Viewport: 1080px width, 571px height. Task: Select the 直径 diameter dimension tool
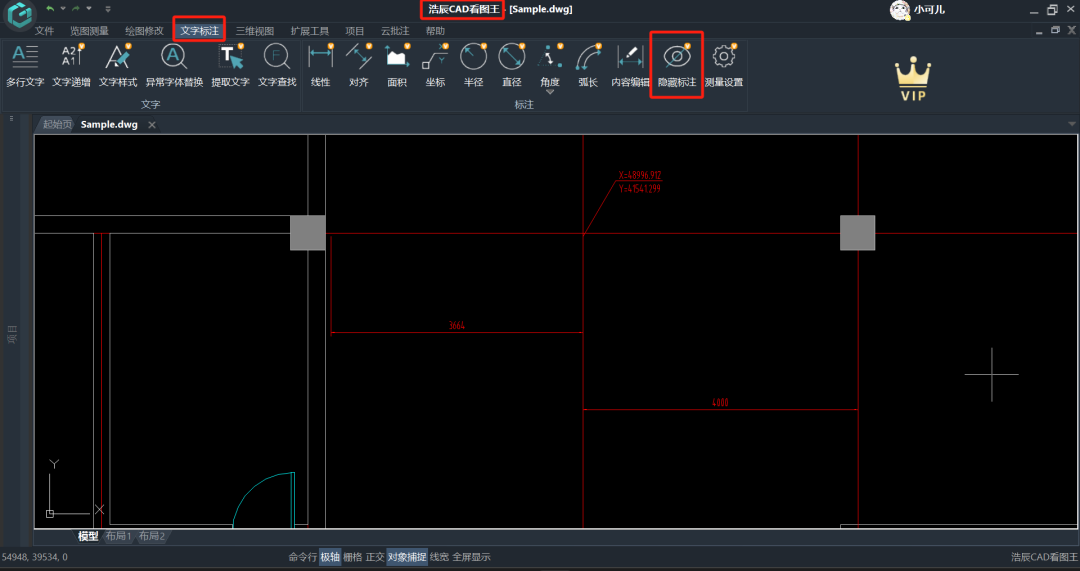(x=512, y=65)
